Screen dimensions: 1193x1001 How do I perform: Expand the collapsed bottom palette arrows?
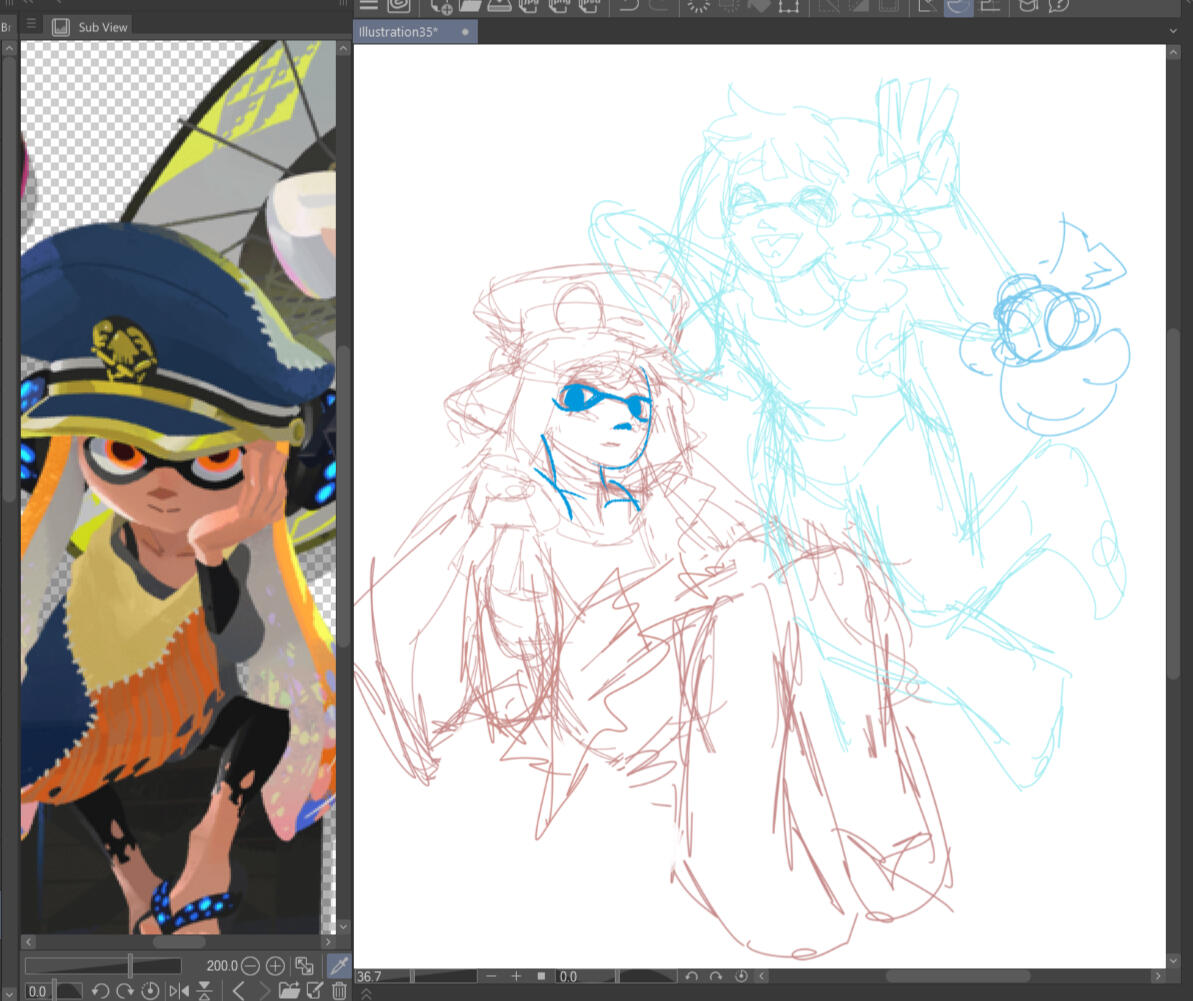pos(366,993)
